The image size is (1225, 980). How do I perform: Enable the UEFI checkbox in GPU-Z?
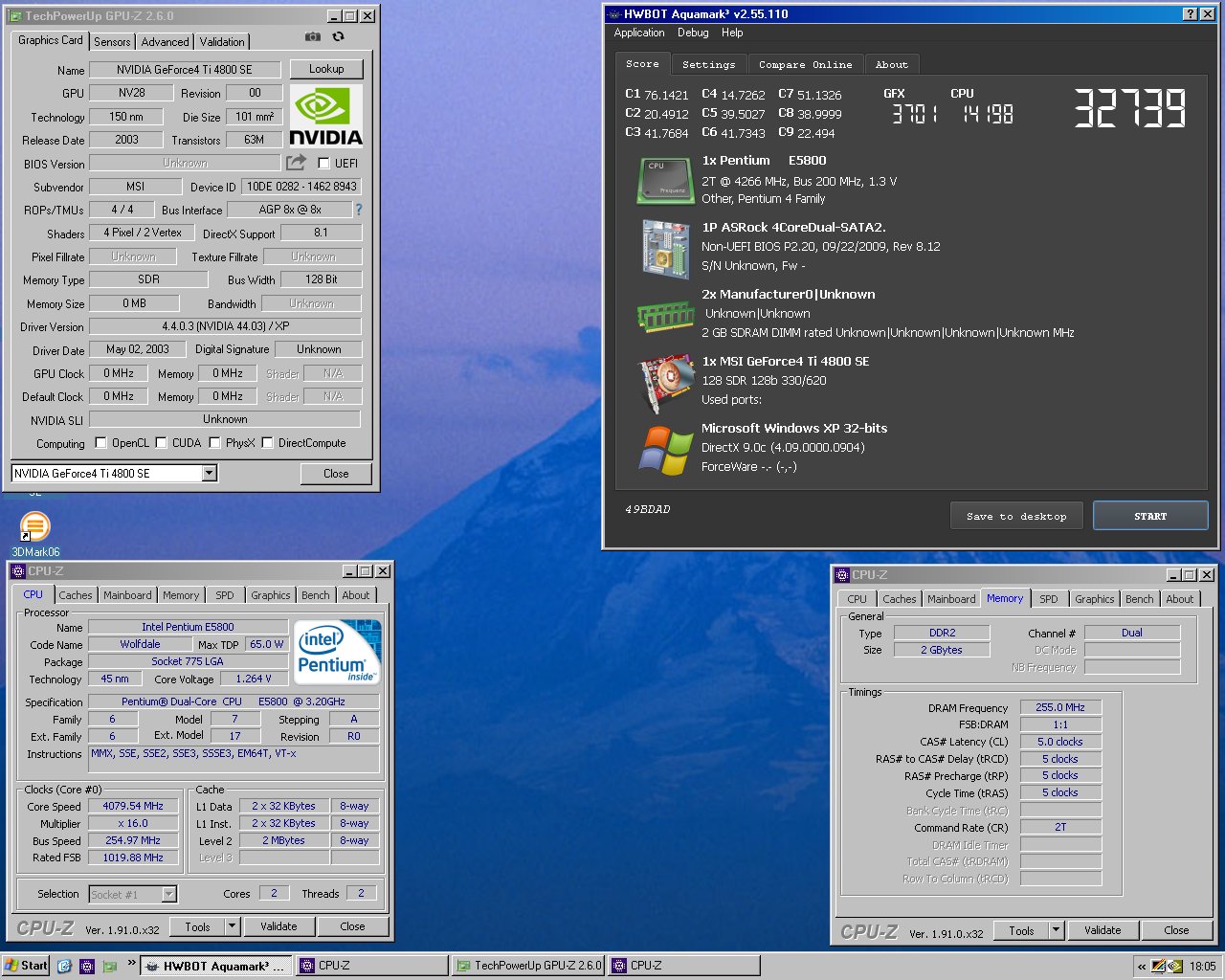pyautogui.click(x=323, y=163)
